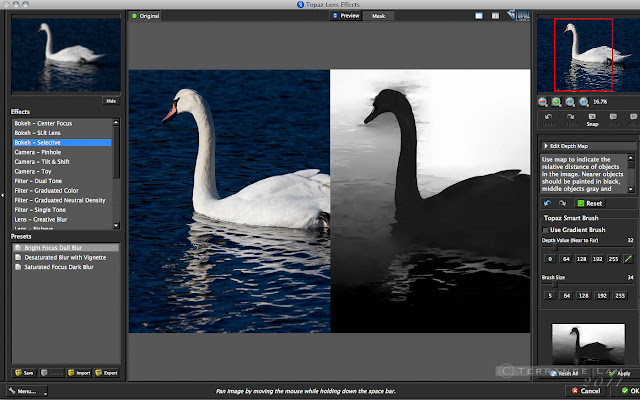Import a preset file
The width and height of the screenshot is (640, 400).
click(79, 373)
